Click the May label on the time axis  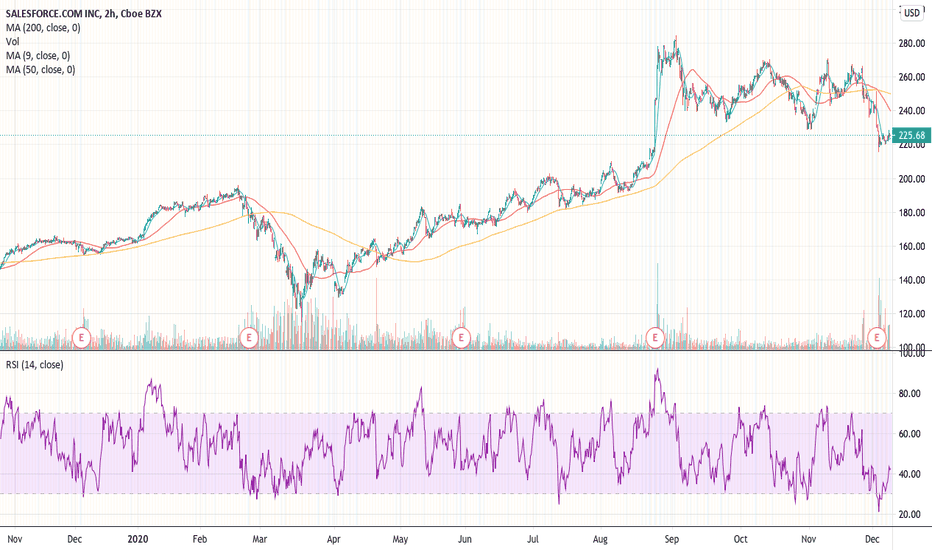click(x=400, y=539)
